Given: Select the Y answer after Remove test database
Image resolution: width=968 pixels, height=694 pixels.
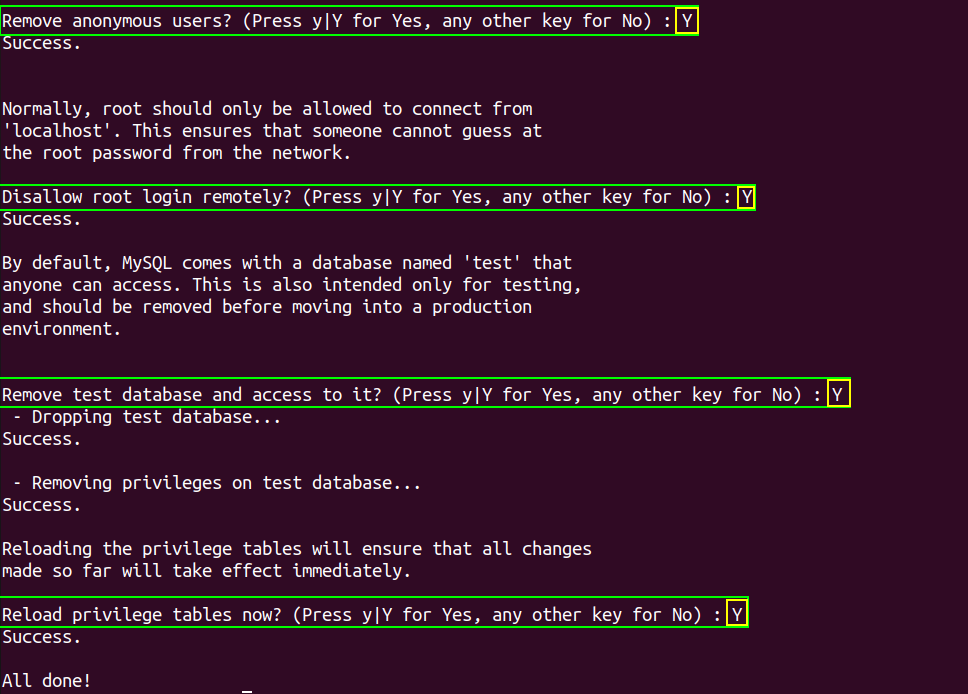Looking at the screenshot, I should [x=838, y=395].
